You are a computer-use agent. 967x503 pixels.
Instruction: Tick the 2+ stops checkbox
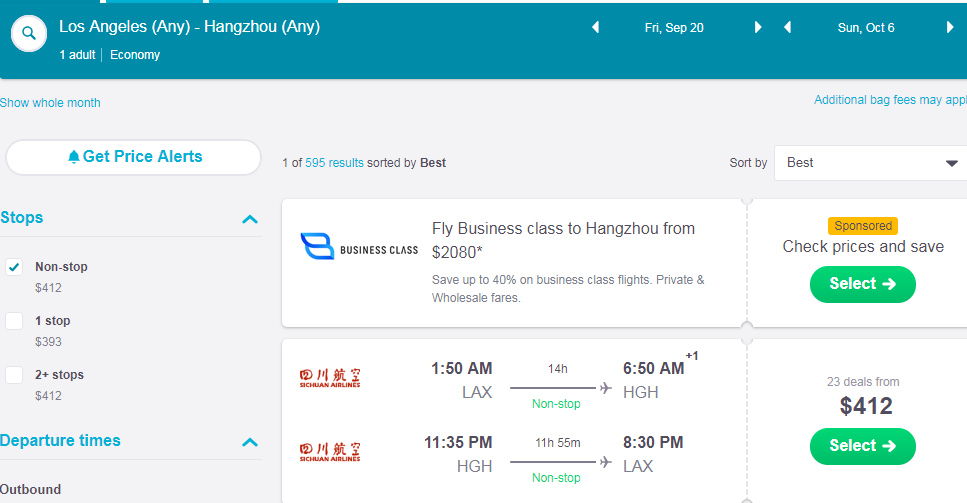point(14,375)
